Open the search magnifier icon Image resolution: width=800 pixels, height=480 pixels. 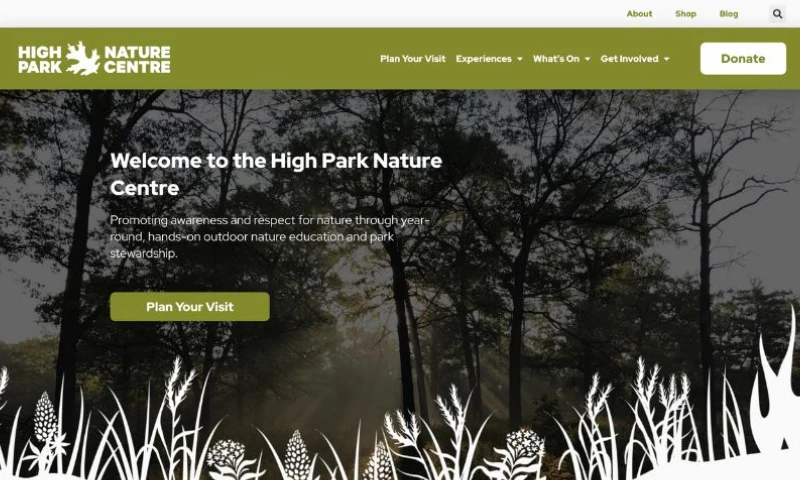(777, 14)
